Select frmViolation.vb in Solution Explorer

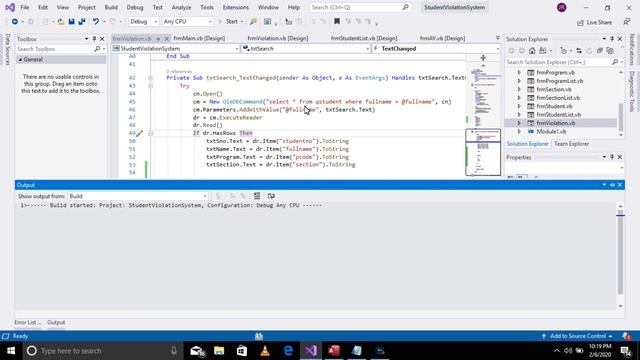(556, 123)
